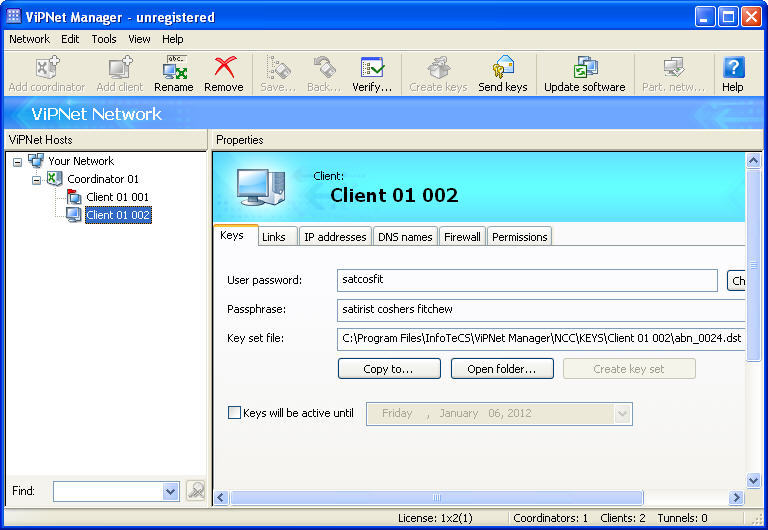Click the Properties panel header

click(487, 140)
